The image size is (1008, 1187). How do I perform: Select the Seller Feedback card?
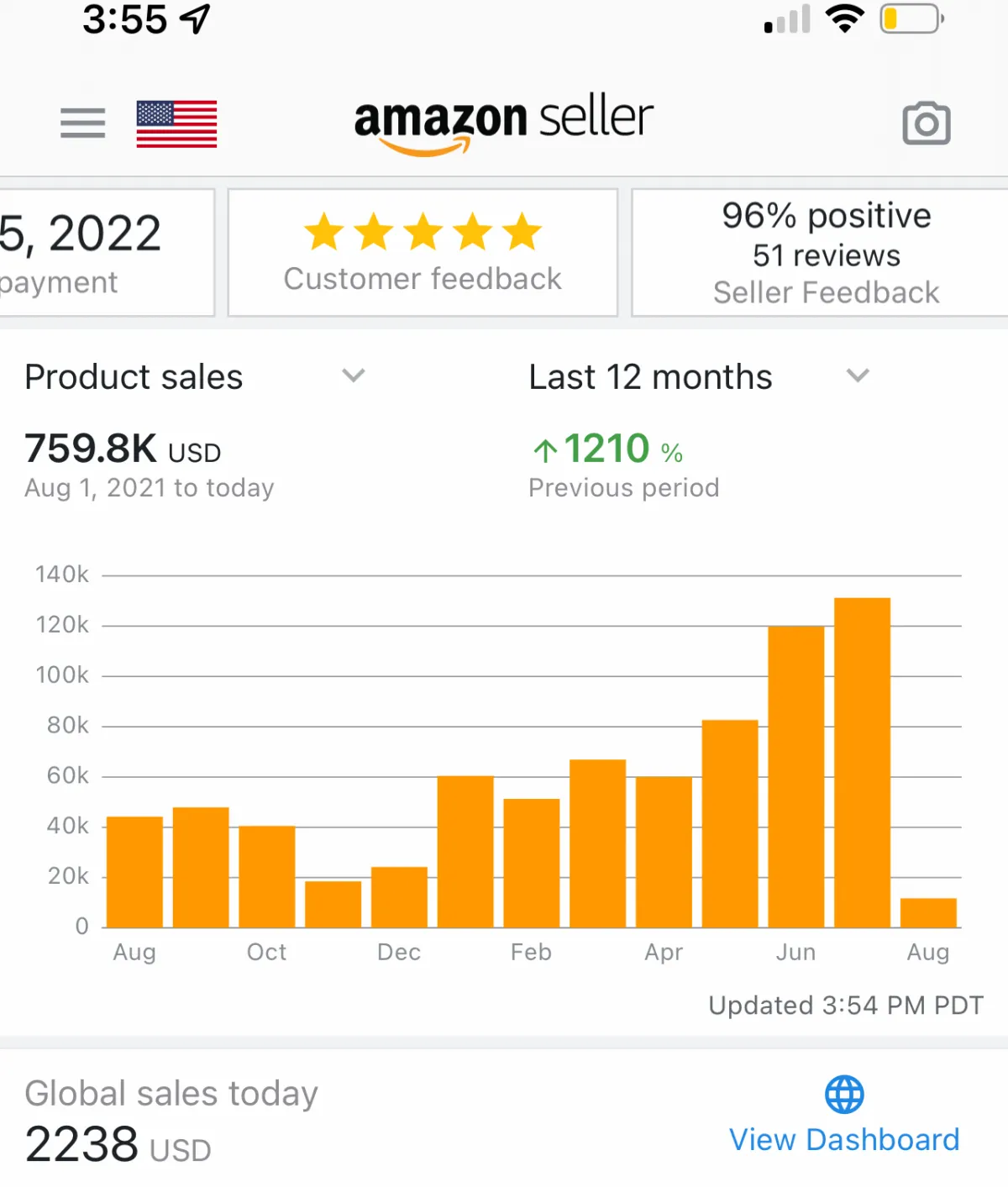826,253
